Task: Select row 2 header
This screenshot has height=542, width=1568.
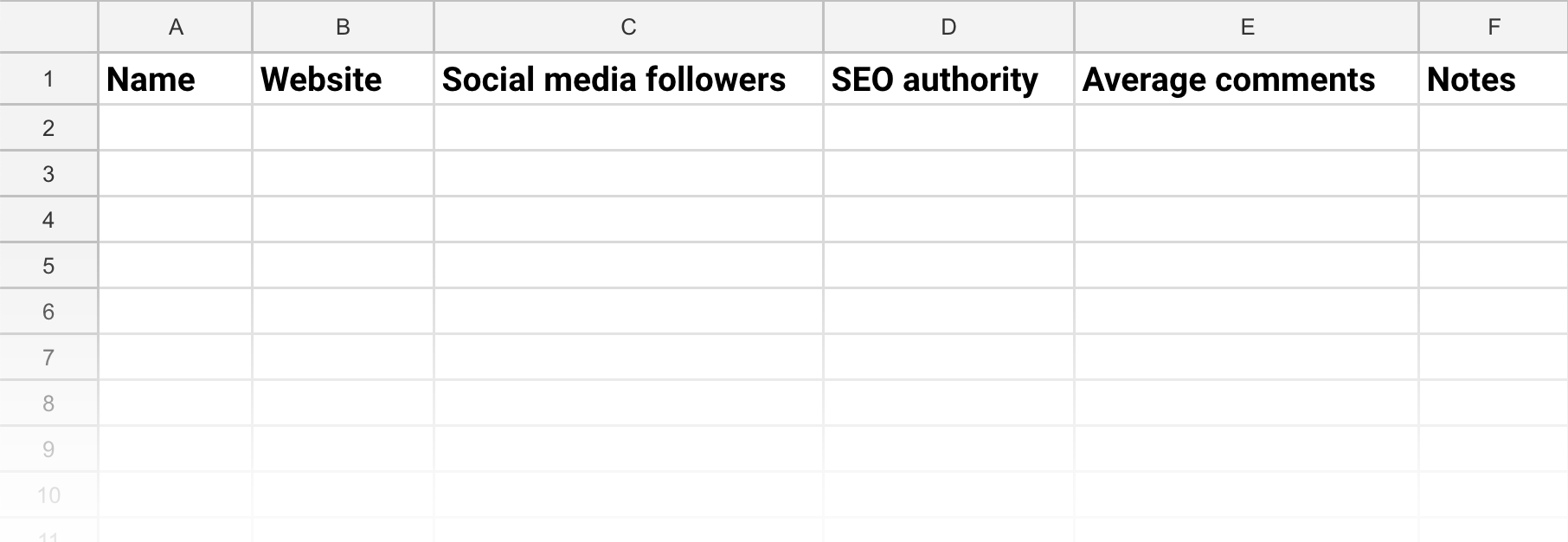Action: point(48,128)
